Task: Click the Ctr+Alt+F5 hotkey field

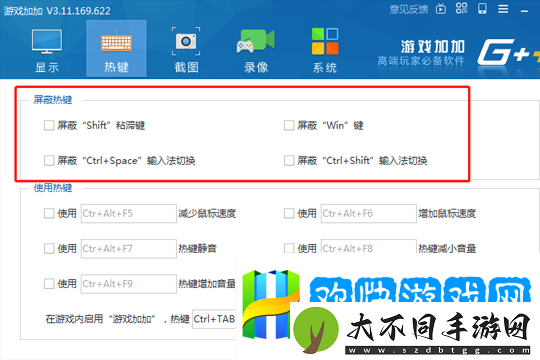Action: coord(129,214)
